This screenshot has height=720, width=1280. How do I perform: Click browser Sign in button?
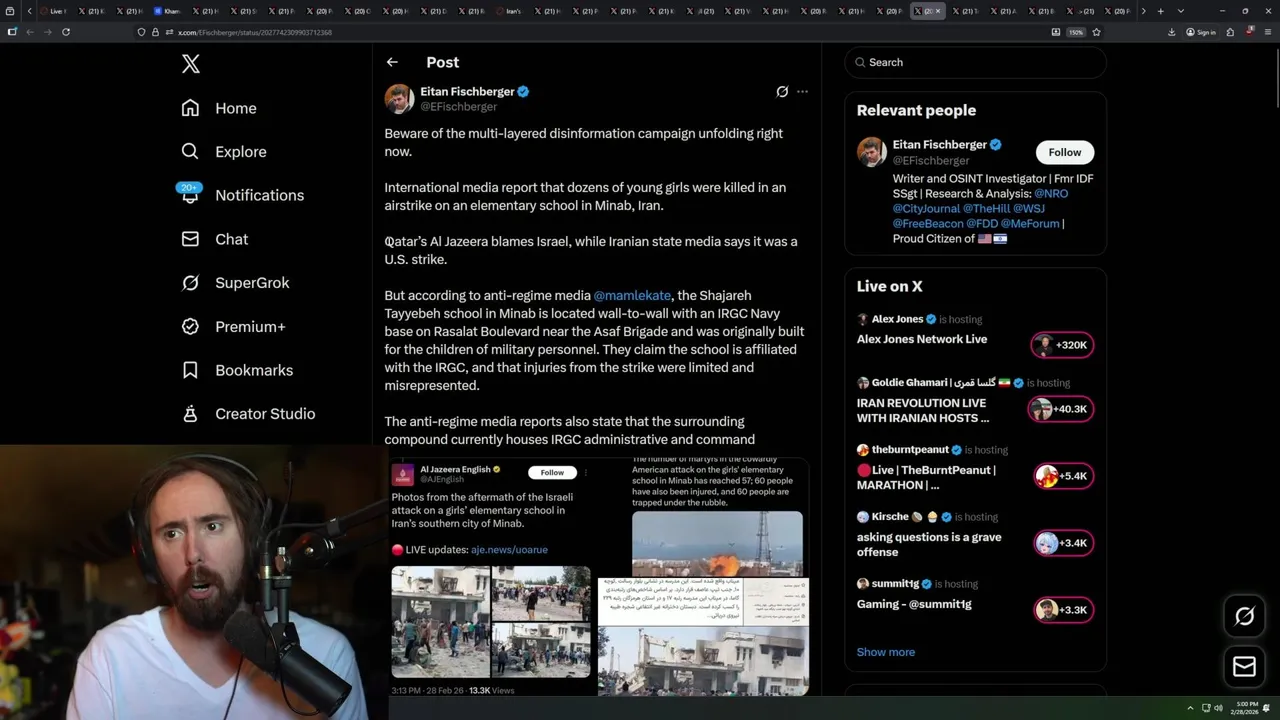(1201, 32)
